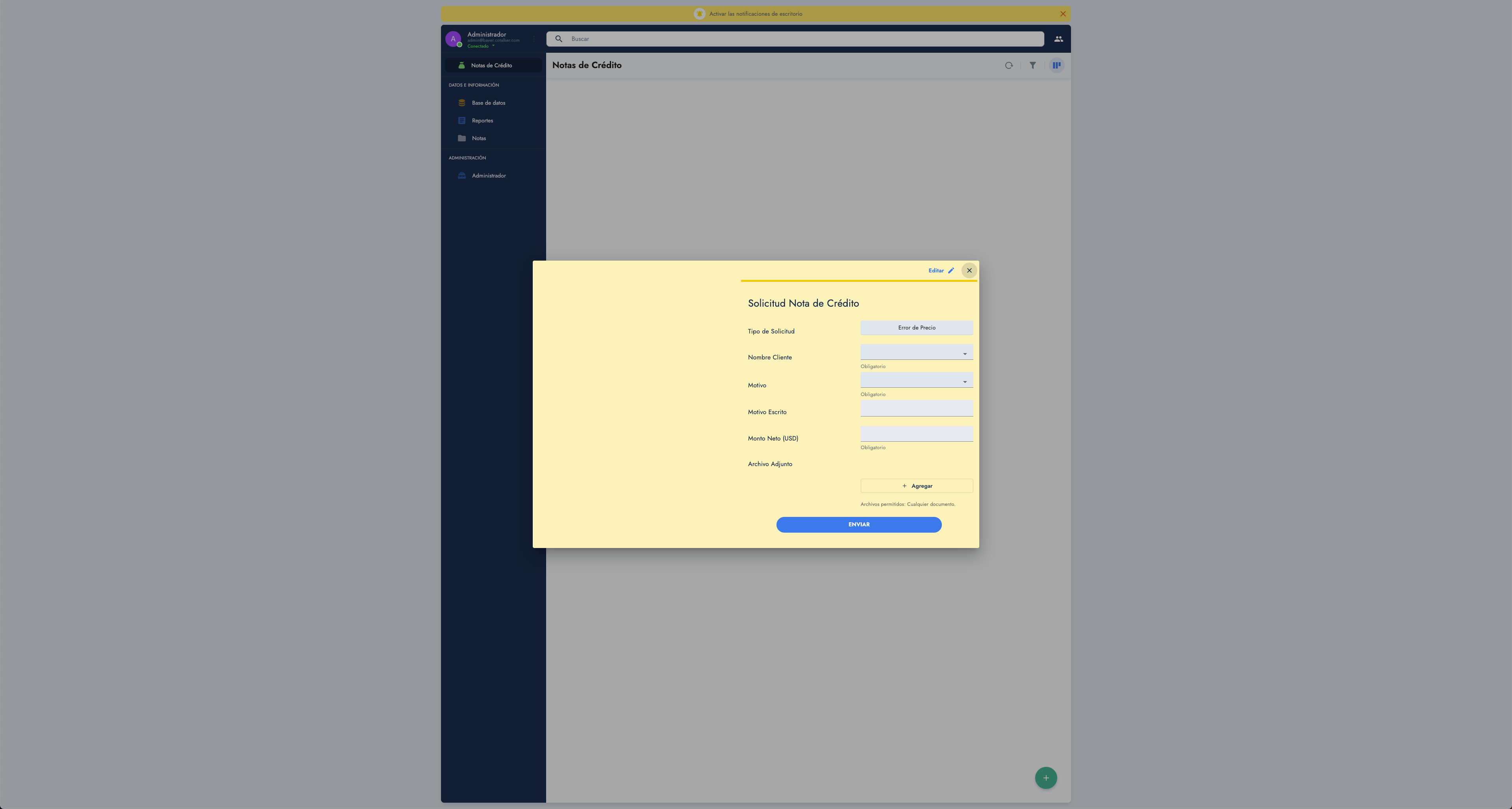
Task: Focus the Monto Neto (USD) field
Action: pyautogui.click(x=916, y=433)
